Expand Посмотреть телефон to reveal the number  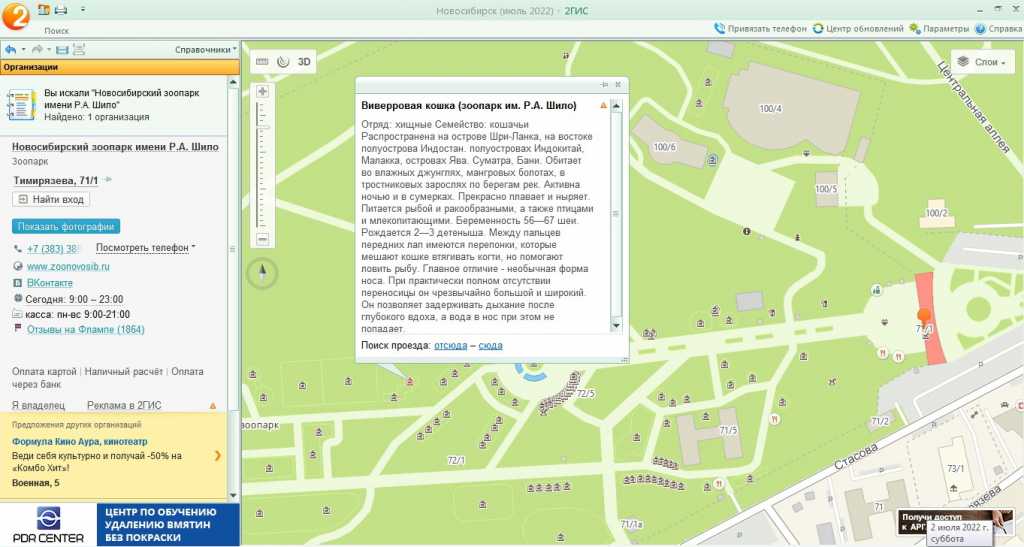pyautogui.click(x=145, y=247)
